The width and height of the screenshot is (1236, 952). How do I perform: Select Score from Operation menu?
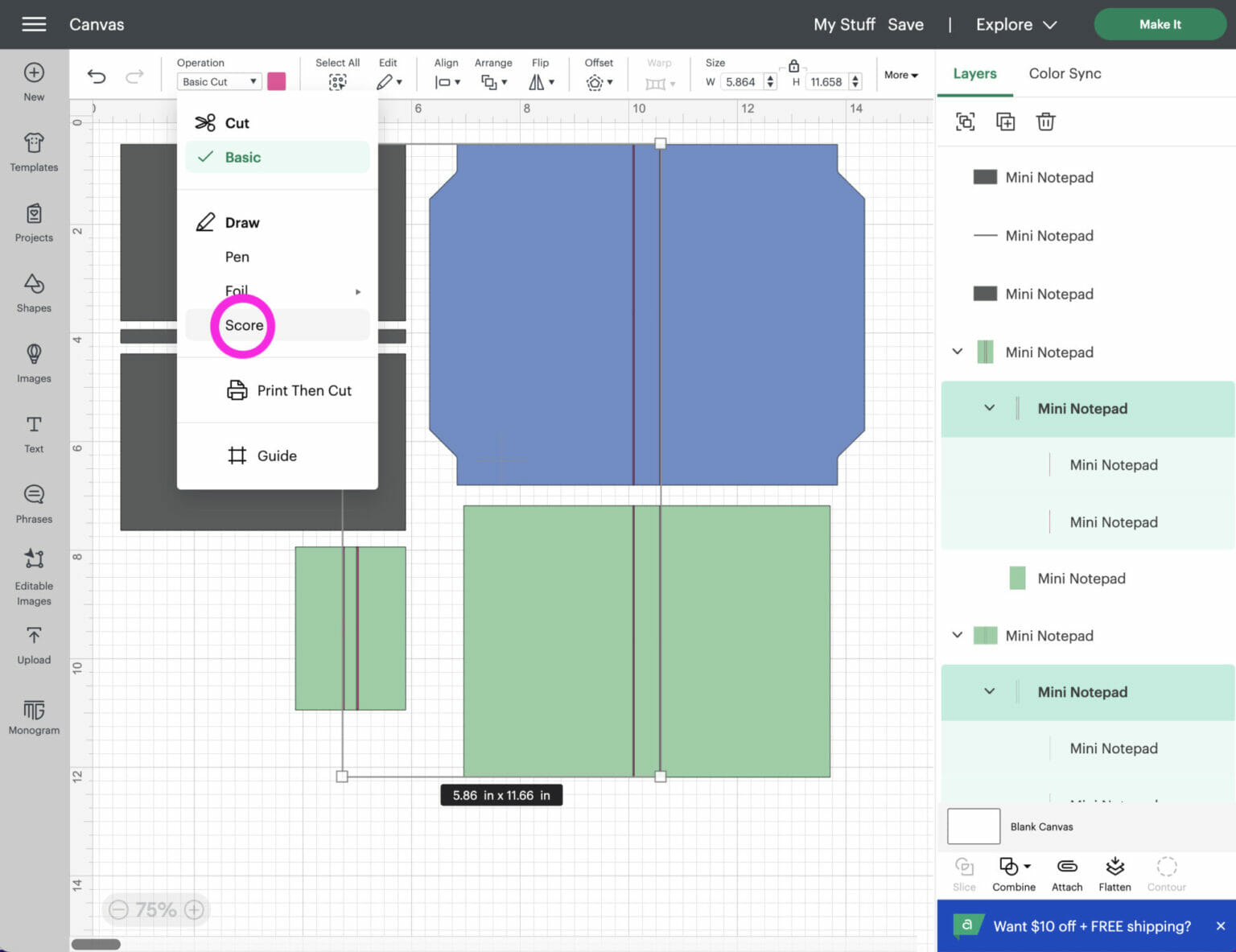point(245,325)
